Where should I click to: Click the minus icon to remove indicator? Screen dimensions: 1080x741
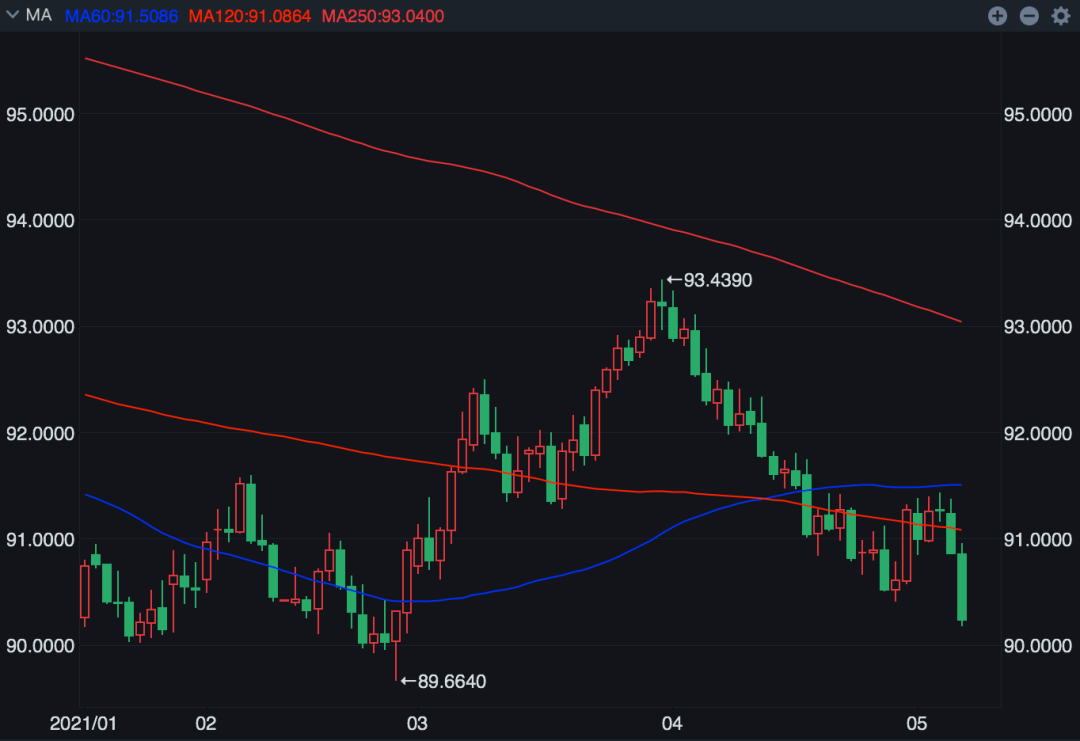tap(1028, 15)
